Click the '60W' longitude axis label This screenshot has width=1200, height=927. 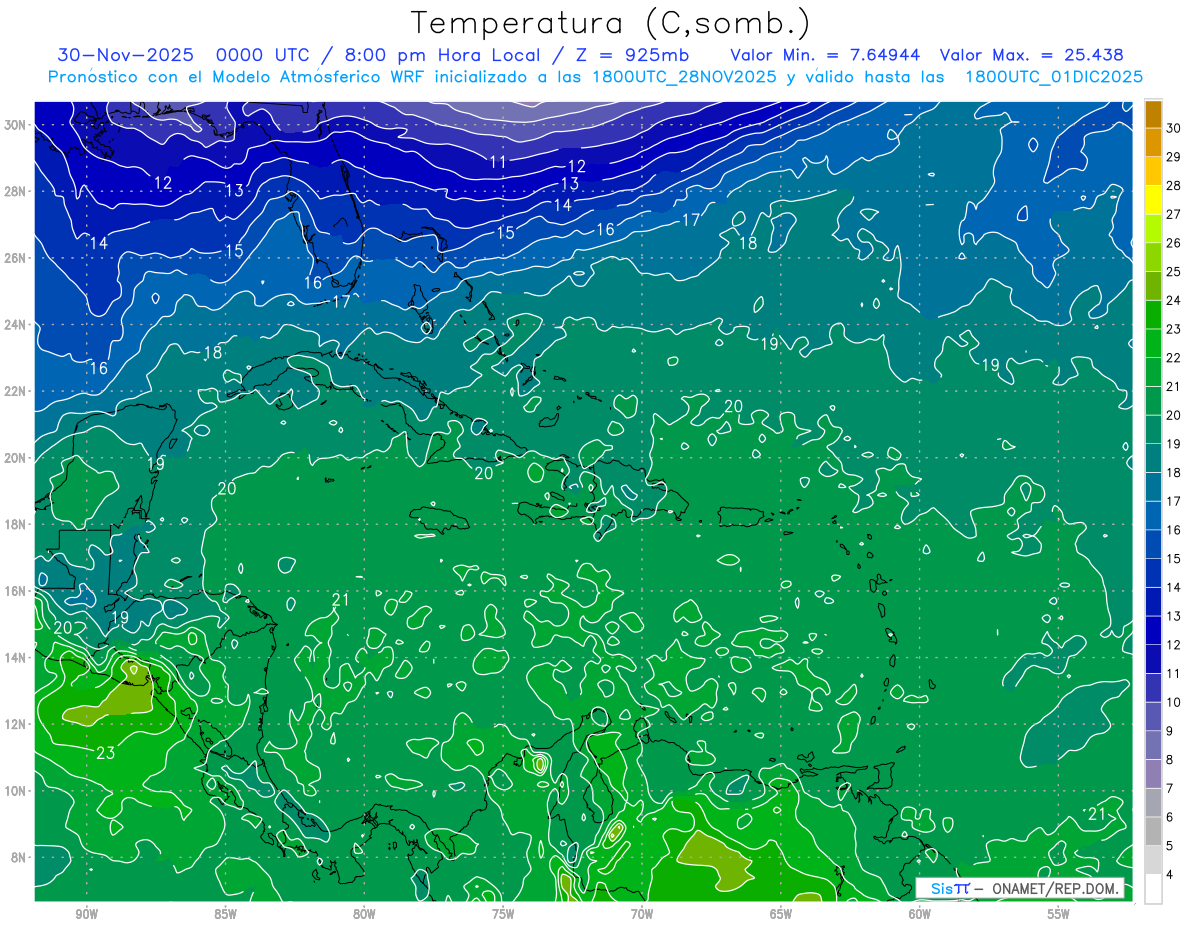(920, 914)
